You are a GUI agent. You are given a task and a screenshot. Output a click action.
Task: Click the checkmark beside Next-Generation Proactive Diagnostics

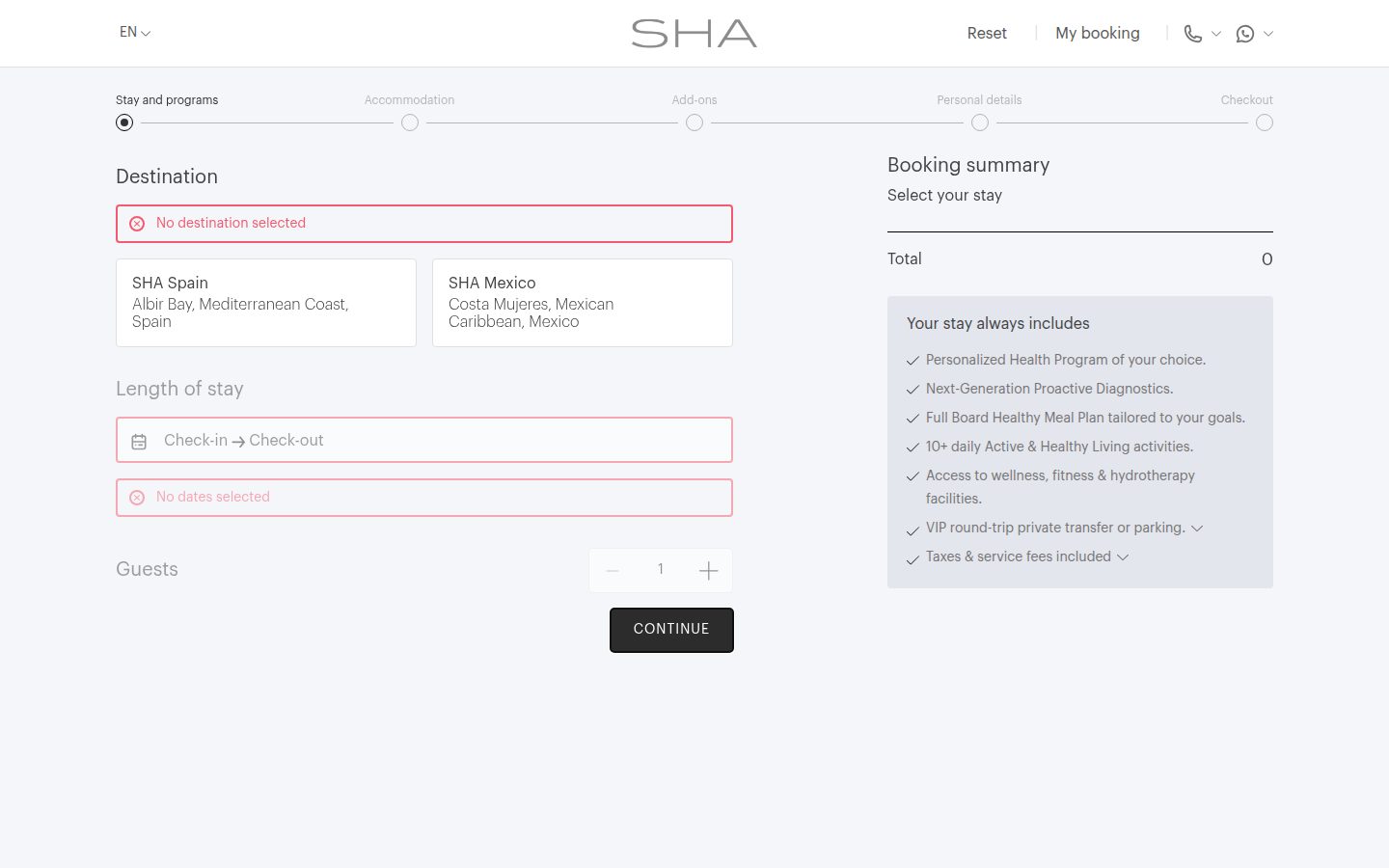[912, 390]
